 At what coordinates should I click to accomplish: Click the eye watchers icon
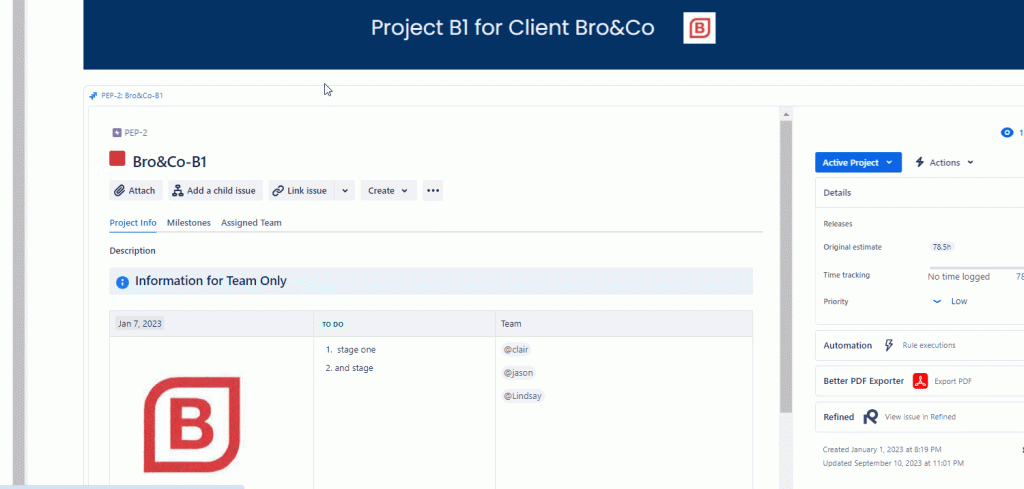click(x=1007, y=133)
